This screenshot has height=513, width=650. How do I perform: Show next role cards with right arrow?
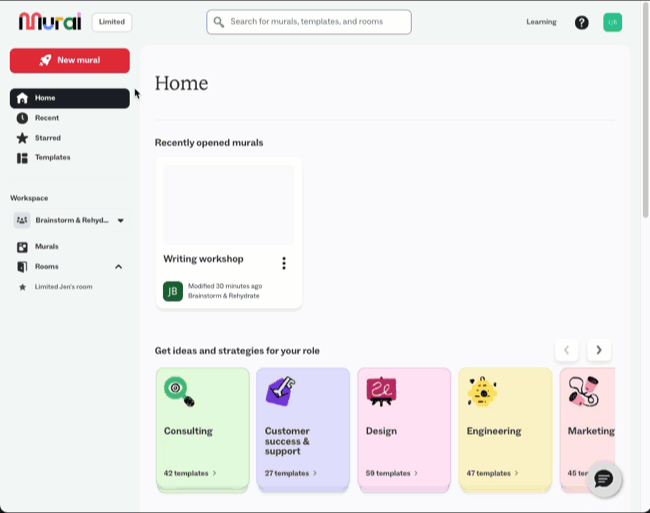pos(599,350)
